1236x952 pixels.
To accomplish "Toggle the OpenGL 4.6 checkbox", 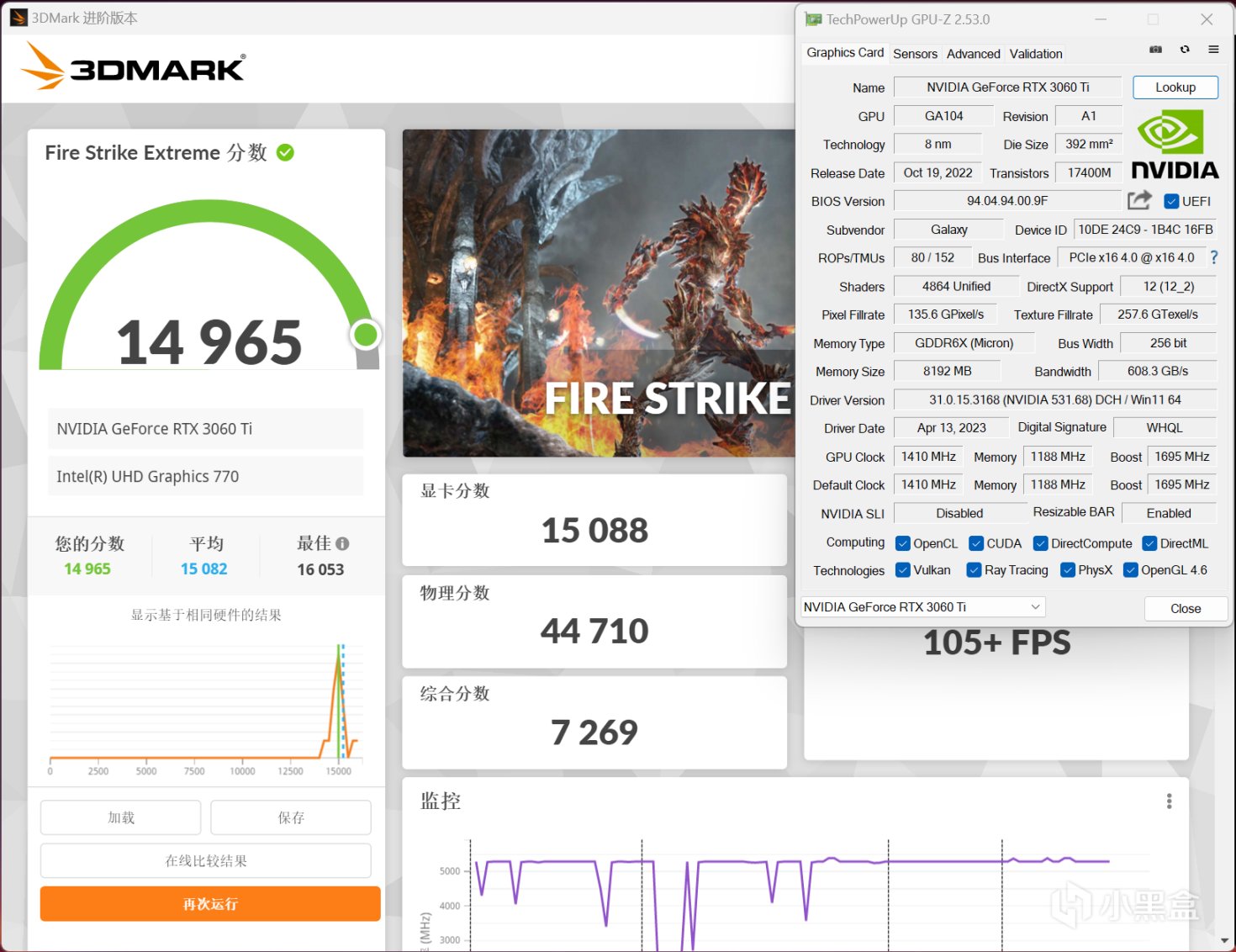I will click(x=1131, y=570).
